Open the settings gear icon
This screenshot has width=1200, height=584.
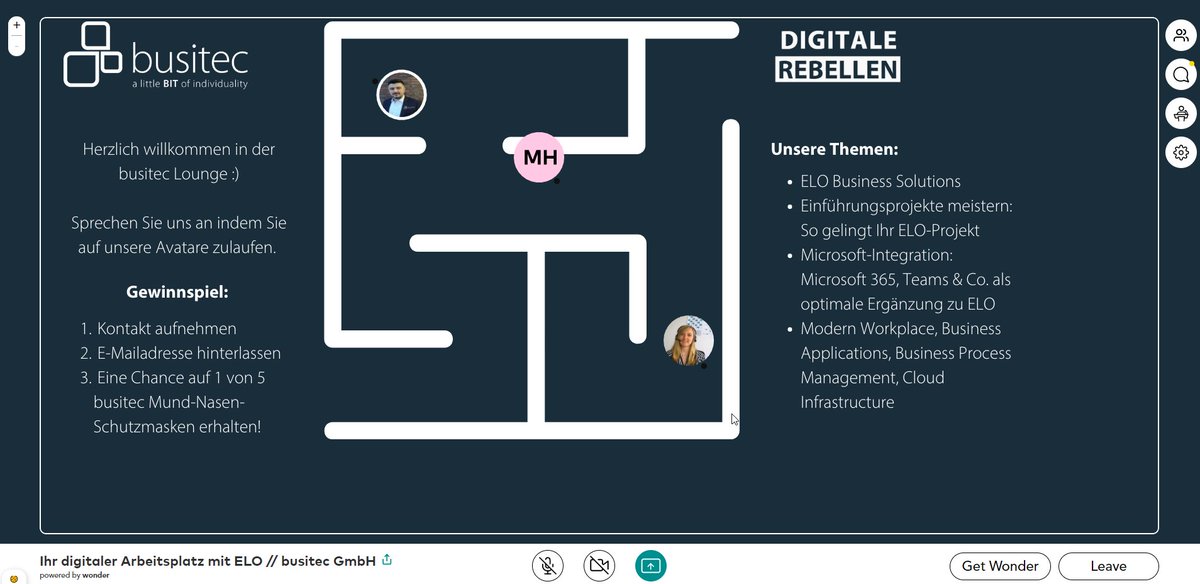tap(1181, 152)
